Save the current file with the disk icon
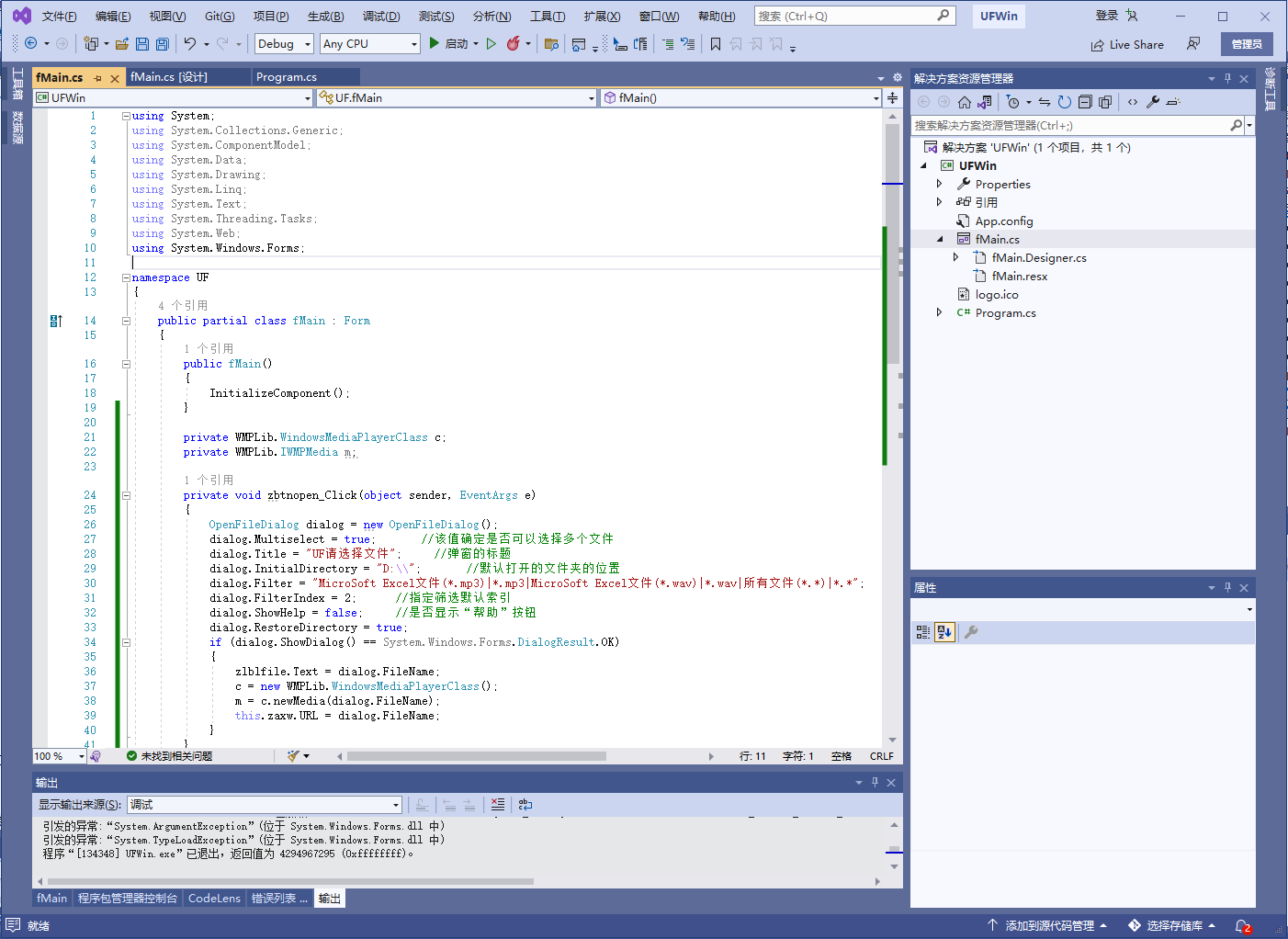 pyautogui.click(x=141, y=43)
